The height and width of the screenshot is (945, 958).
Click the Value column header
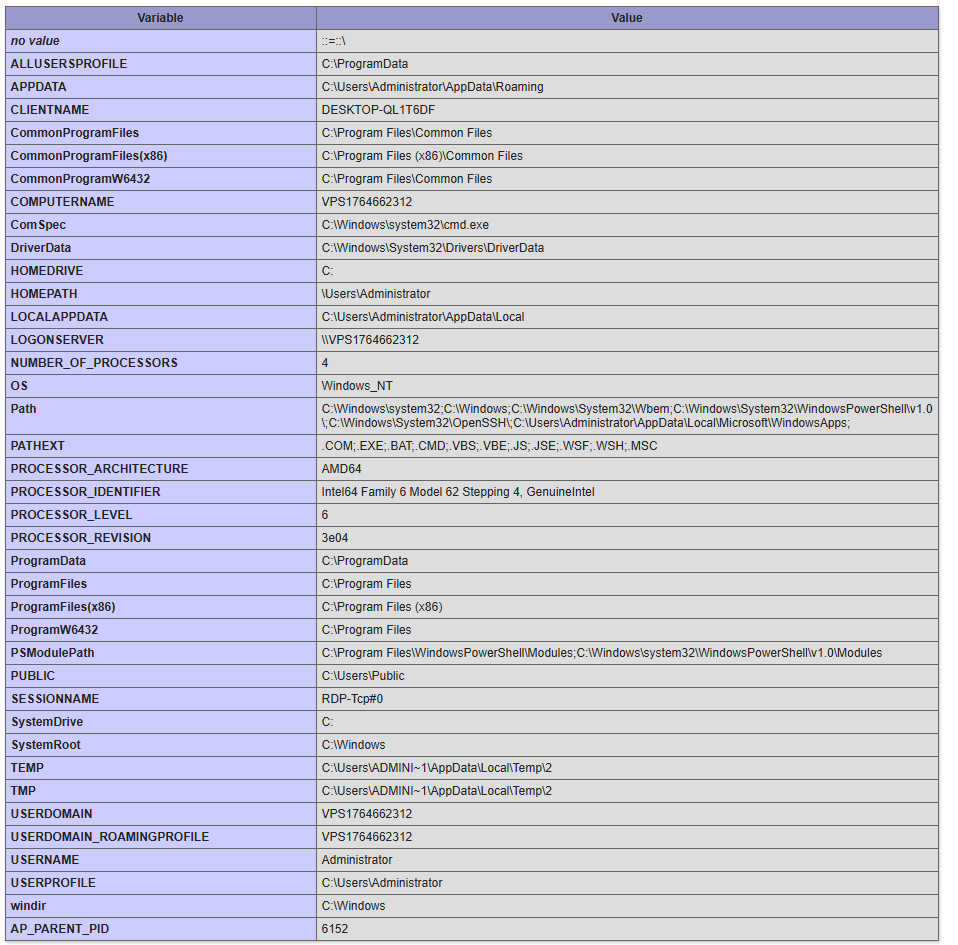coord(626,18)
